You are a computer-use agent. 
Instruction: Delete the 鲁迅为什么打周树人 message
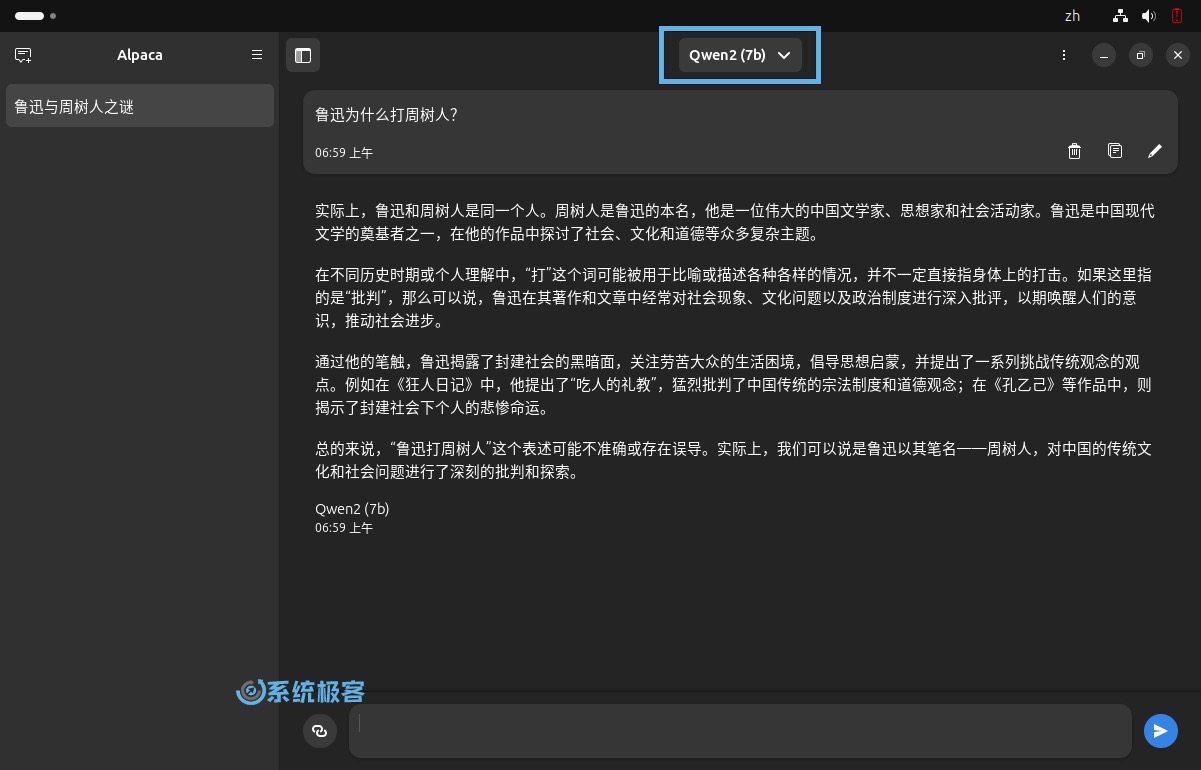click(1075, 151)
